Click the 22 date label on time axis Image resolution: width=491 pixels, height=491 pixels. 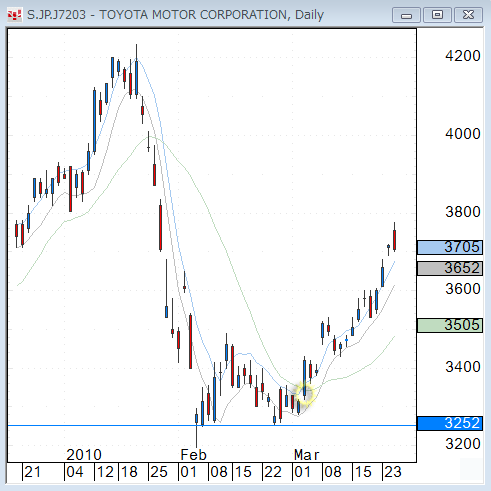273,472
